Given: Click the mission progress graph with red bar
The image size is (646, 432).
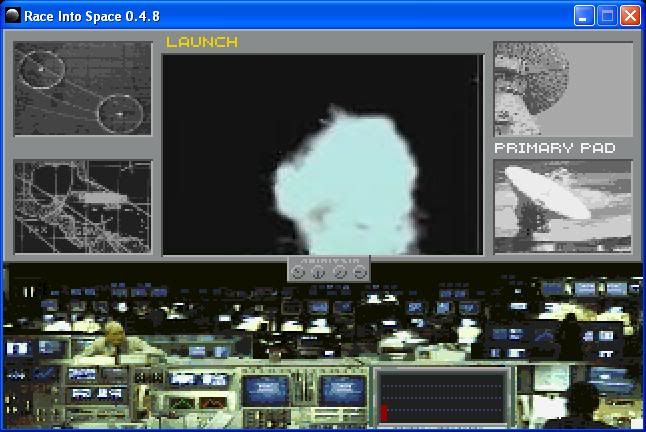Looking at the screenshot, I should point(442,396).
